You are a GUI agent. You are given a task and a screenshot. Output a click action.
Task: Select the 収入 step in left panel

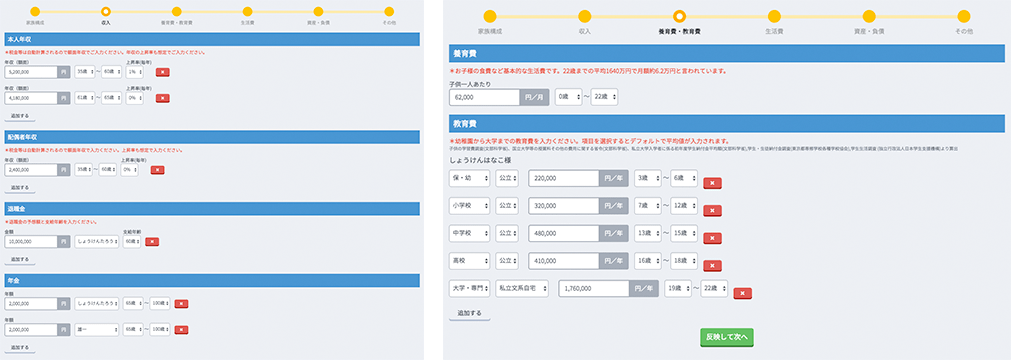click(x=106, y=12)
